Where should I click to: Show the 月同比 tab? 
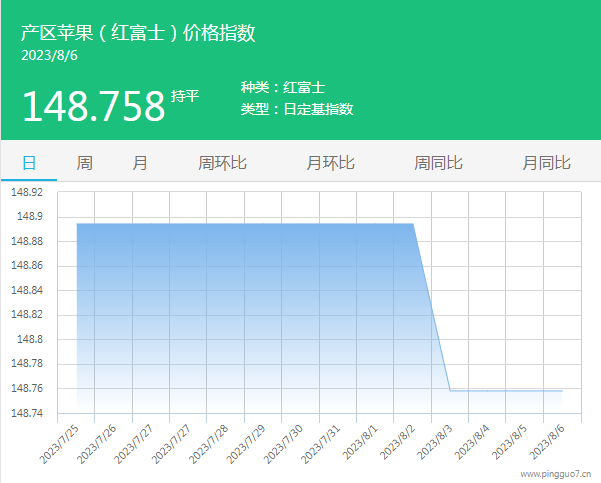(546, 163)
